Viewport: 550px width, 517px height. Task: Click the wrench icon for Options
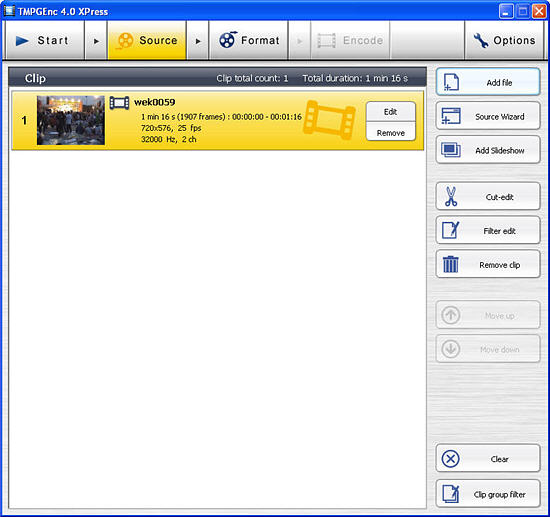point(481,40)
